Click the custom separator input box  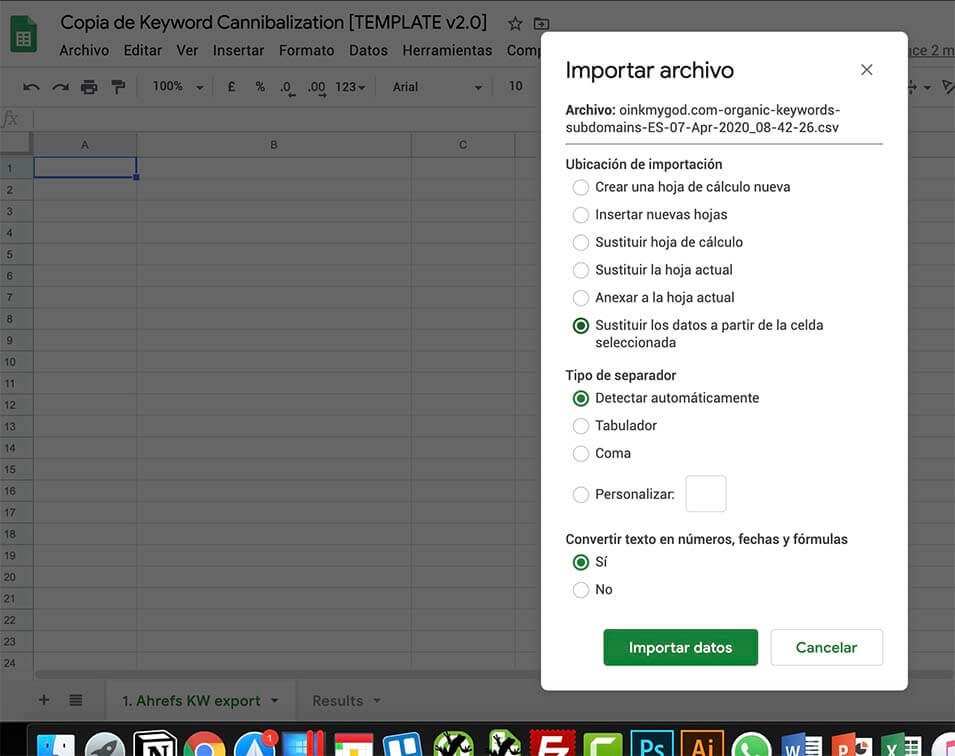click(705, 494)
